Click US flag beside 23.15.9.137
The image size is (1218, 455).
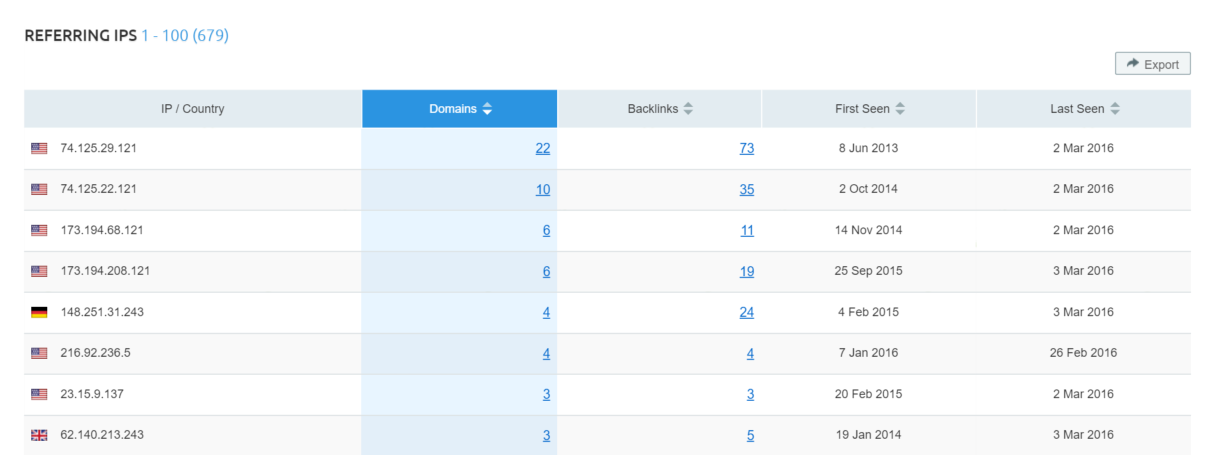point(39,394)
